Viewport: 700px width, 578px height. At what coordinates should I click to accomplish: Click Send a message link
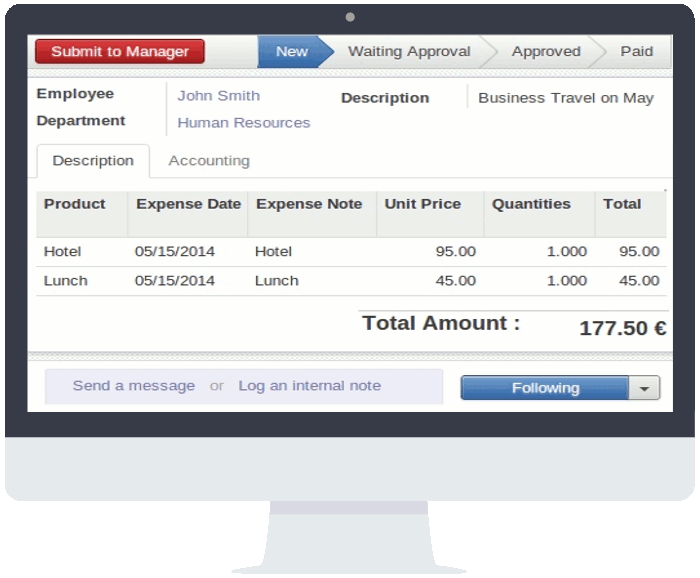[134, 386]
